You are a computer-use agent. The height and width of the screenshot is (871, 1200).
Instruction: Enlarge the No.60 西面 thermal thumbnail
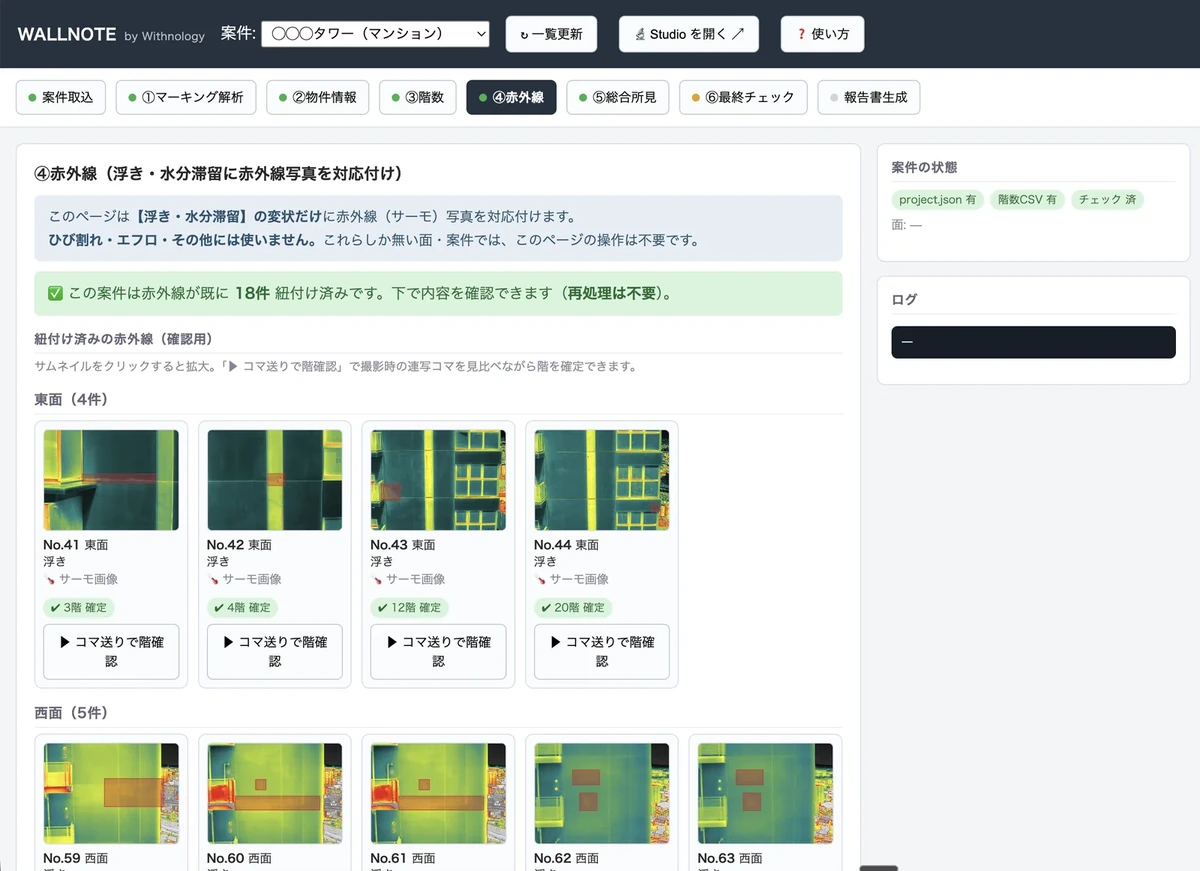point(275,793)
